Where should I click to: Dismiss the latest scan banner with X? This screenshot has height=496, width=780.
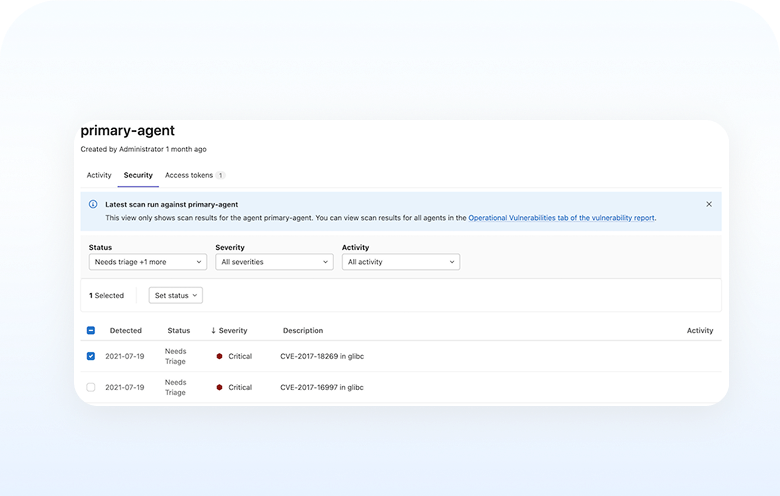[x=709, y=204]
